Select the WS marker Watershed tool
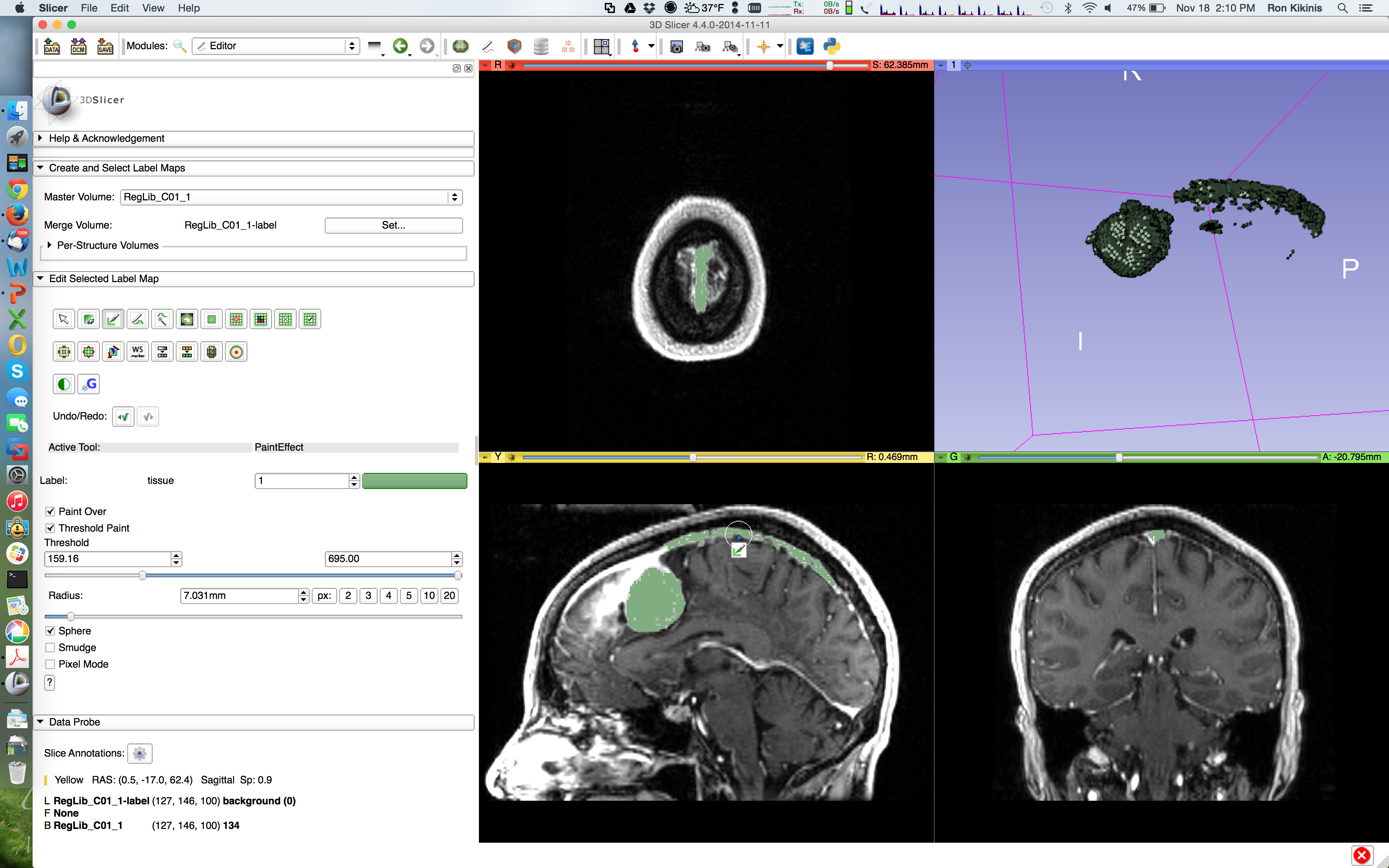 138,352
